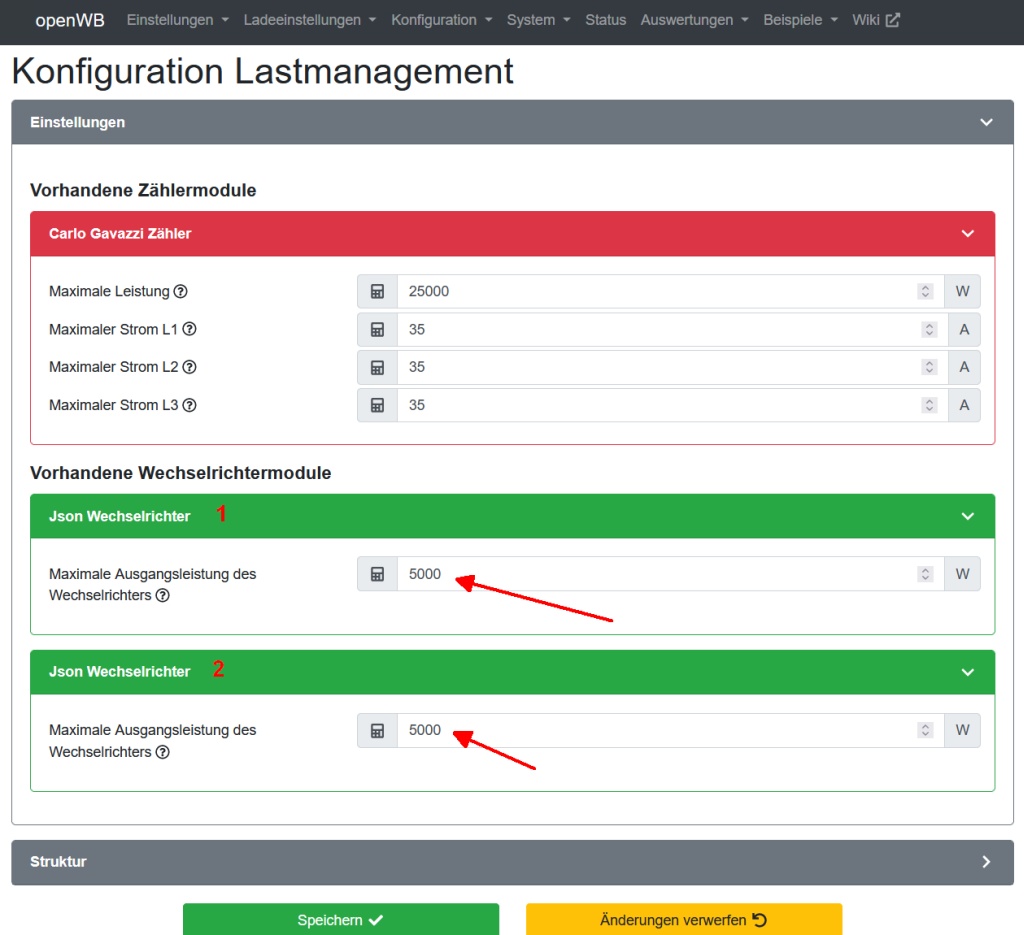Open the external Wiki link

[x=875, y=20]
